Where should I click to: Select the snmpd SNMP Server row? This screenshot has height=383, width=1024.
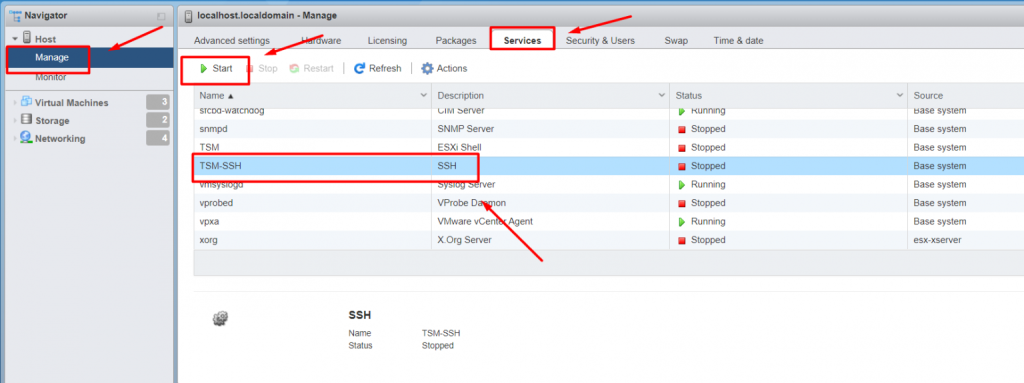coord(609,129)
